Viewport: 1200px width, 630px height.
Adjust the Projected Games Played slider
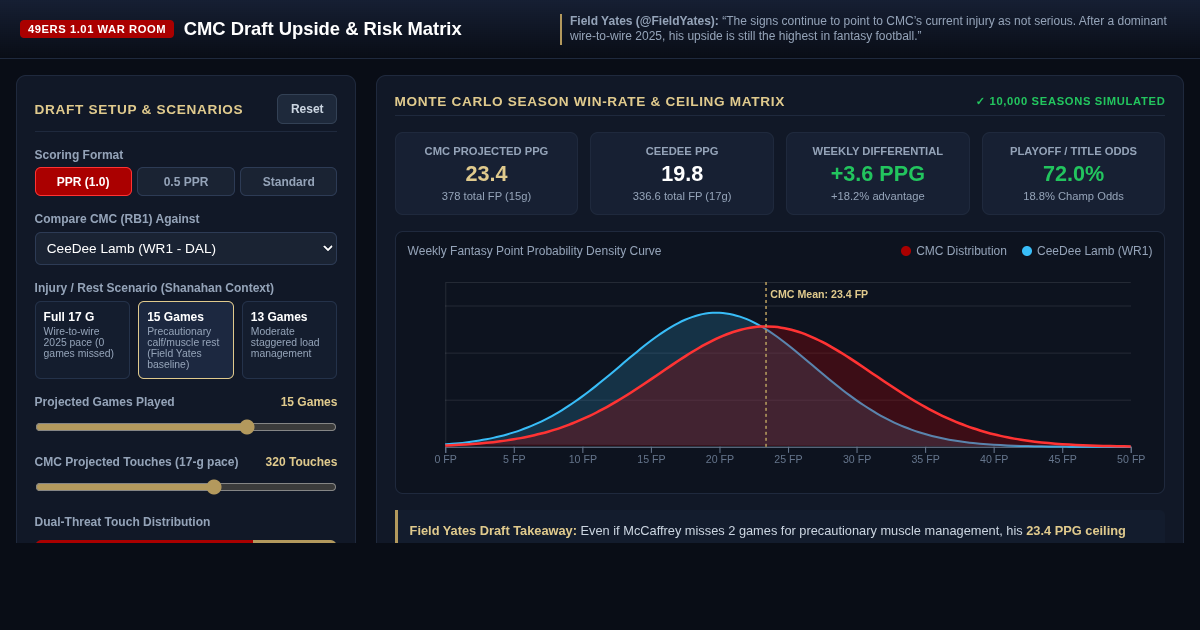point(186,427)
